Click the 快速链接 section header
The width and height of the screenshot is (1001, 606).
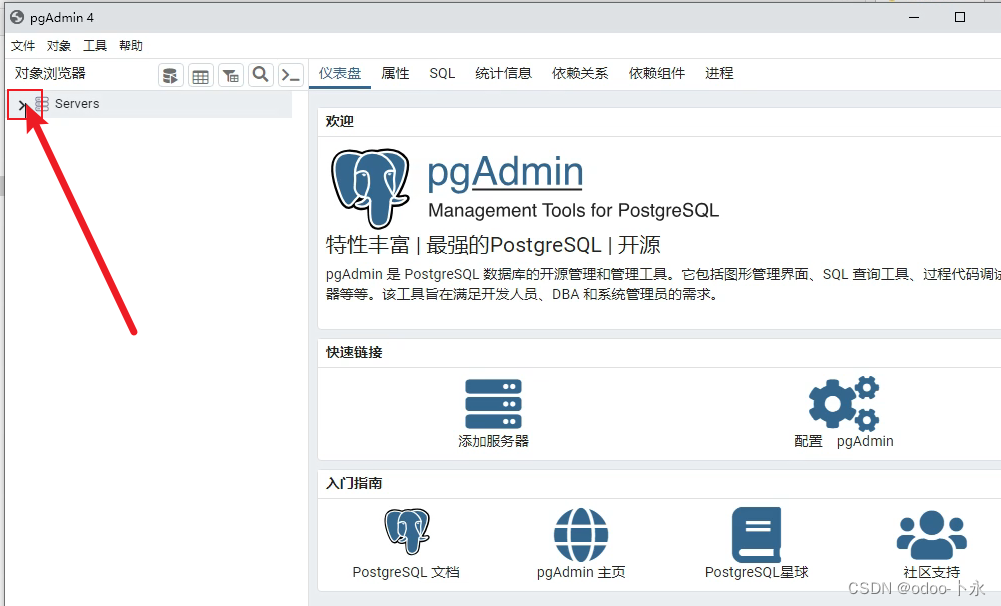tap(354, 352)
